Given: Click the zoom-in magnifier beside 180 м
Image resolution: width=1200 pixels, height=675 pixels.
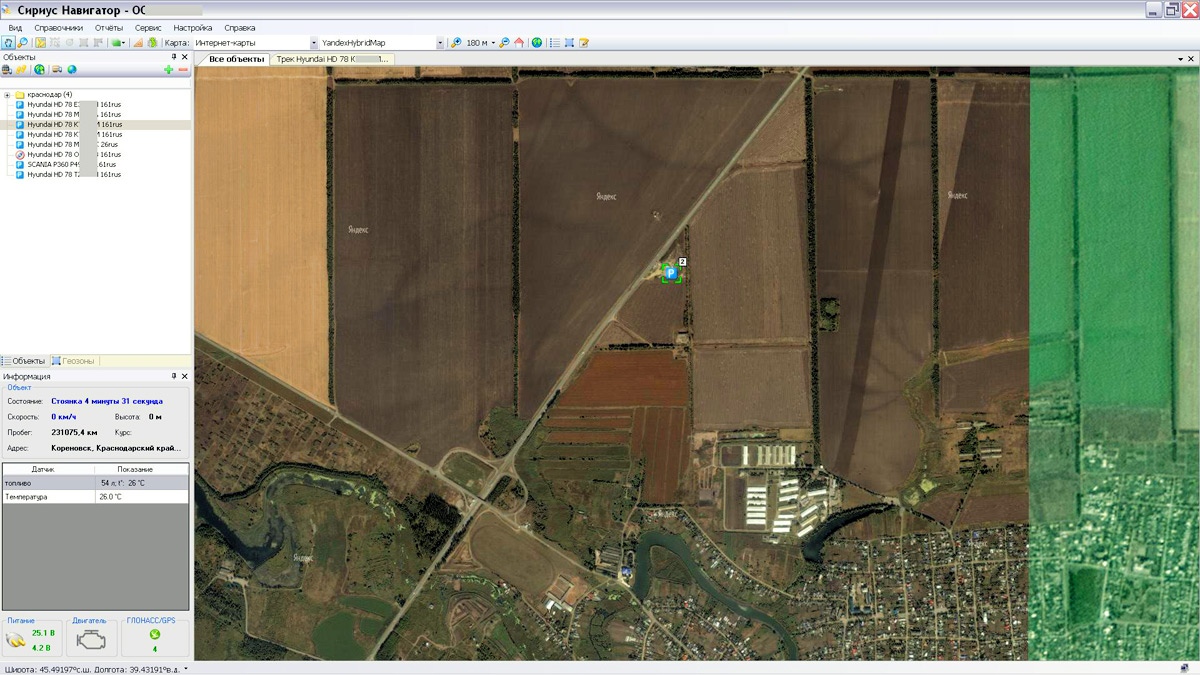Looking at the screenshot, I should [456, 43].
